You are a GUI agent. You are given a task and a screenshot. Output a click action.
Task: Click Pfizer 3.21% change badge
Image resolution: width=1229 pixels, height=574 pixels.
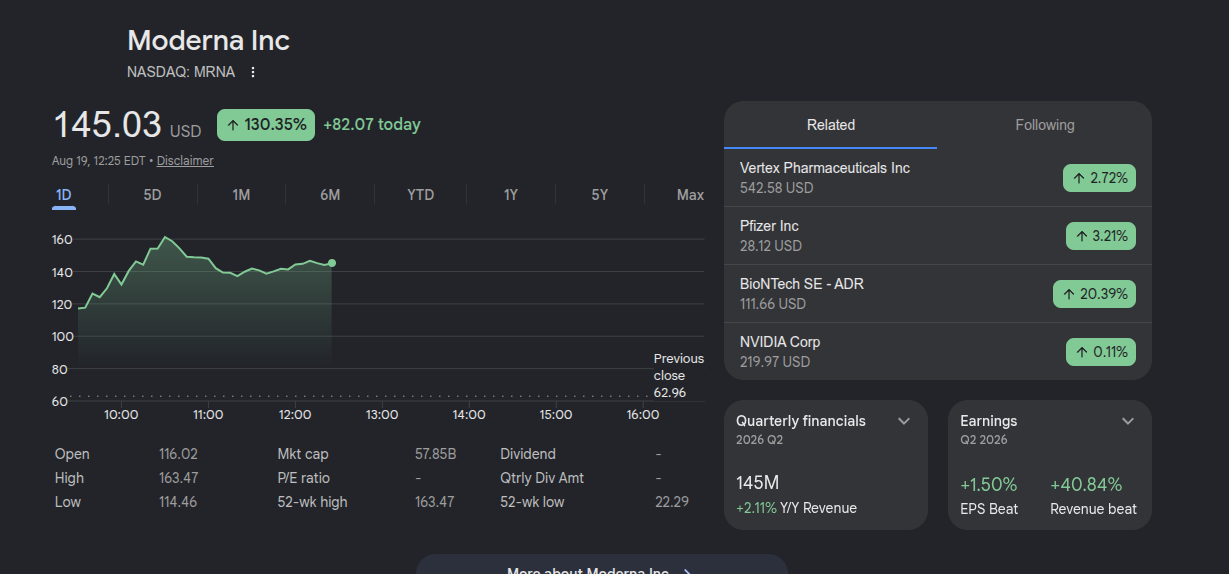(1101, 236)
